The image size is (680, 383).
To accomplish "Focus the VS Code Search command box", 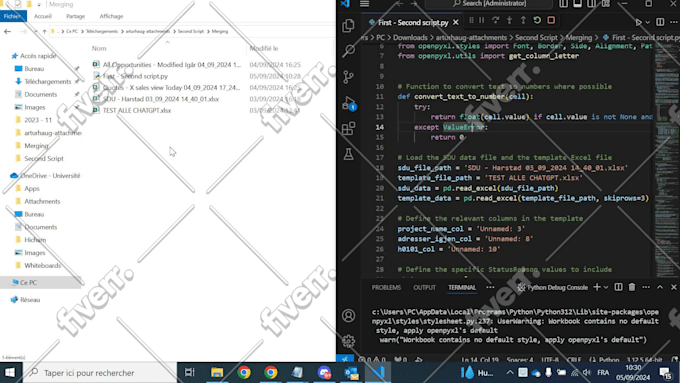I will 489,4.
